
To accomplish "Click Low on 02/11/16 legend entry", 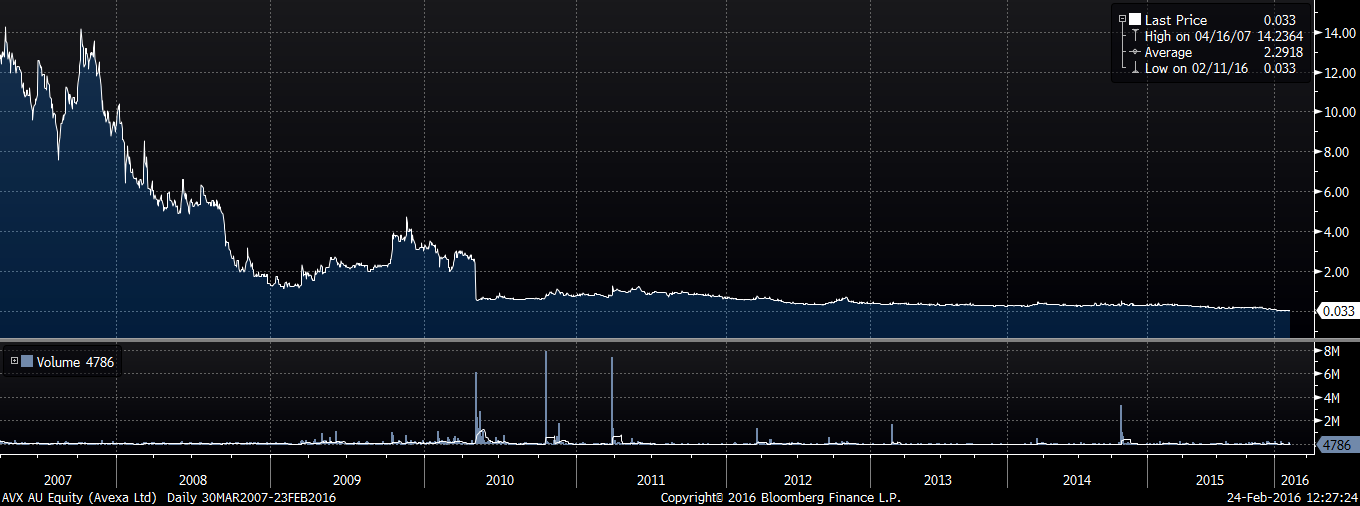I will coord(1198,68).
